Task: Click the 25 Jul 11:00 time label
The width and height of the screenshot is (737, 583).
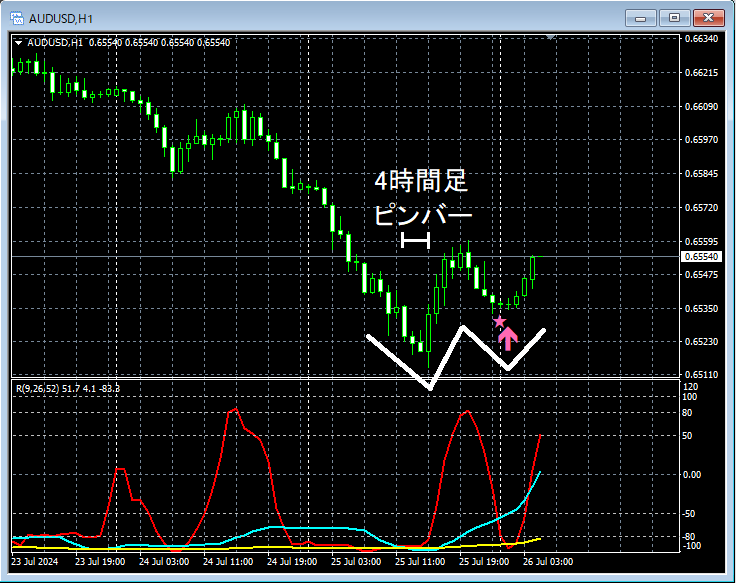Action: [x=420, y=562]
